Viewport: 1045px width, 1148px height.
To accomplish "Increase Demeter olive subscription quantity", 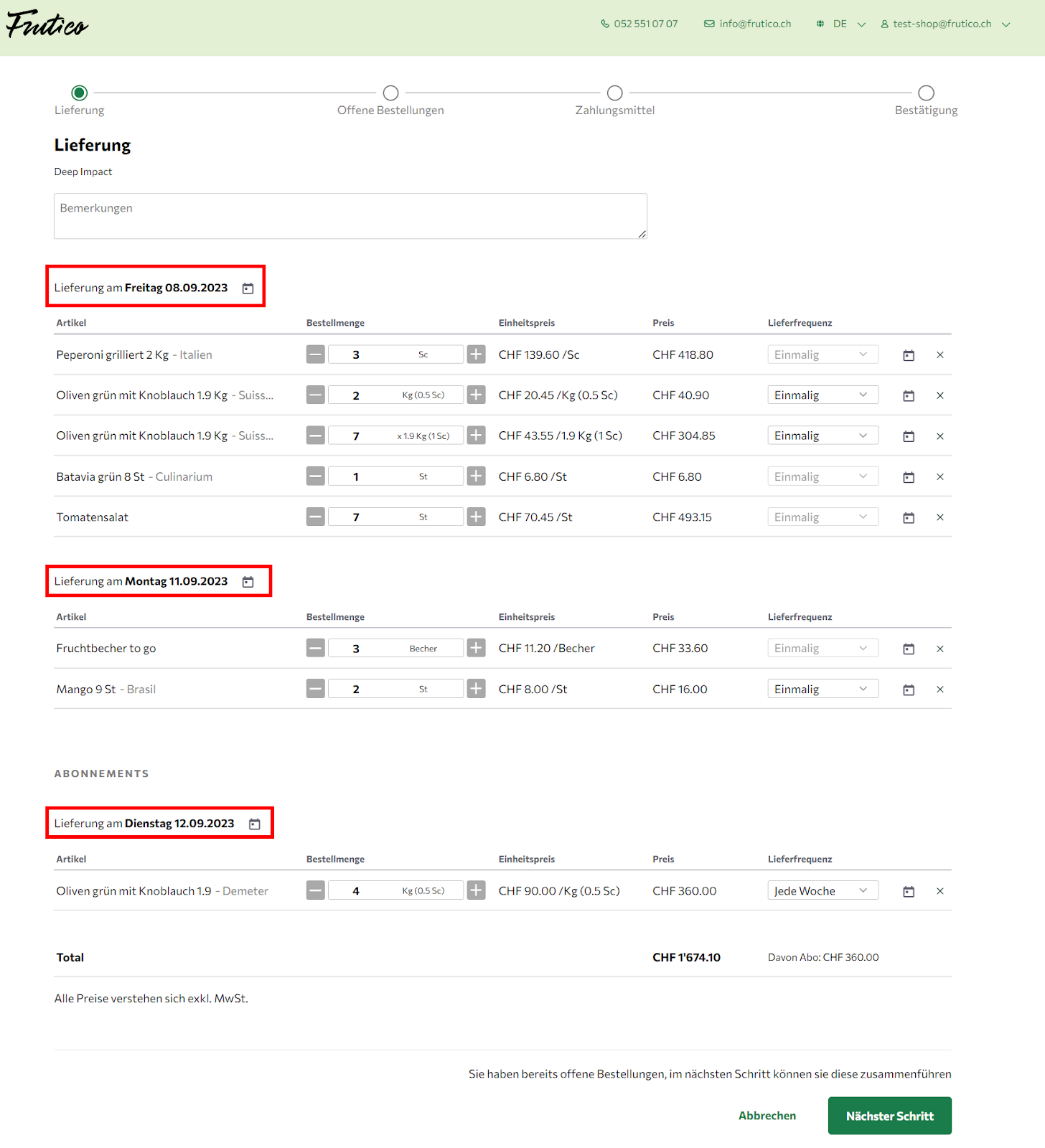I will 476,890.
